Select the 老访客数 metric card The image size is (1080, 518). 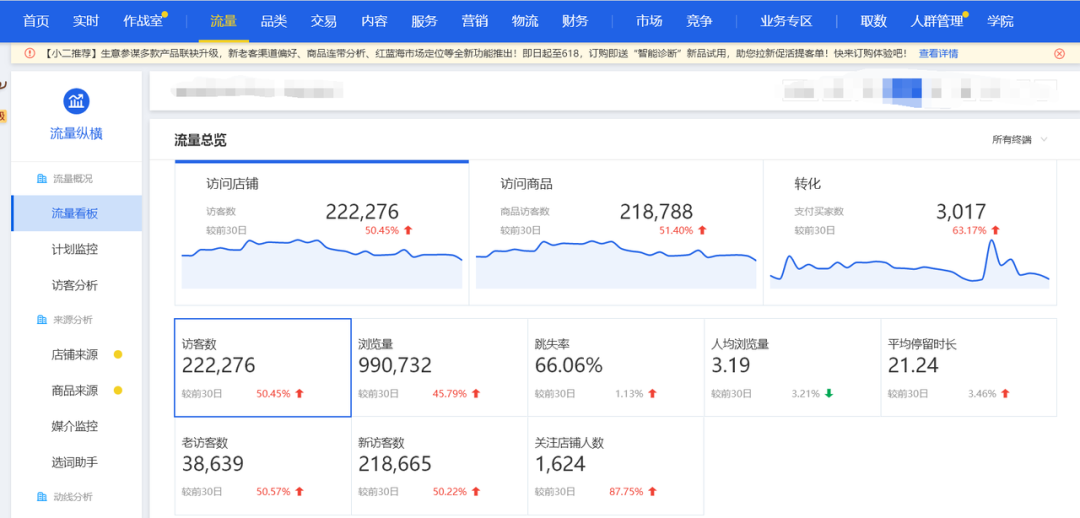tap(263, 466)
